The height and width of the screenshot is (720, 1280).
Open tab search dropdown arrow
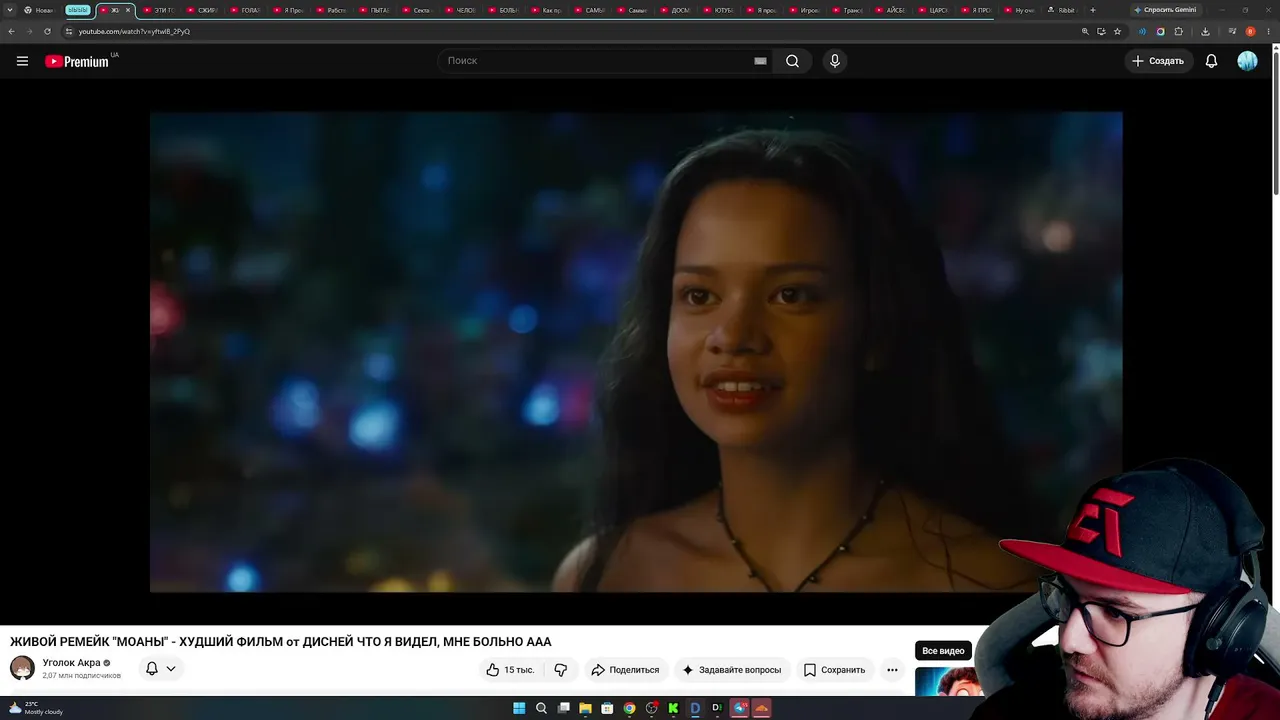[10, 10]
